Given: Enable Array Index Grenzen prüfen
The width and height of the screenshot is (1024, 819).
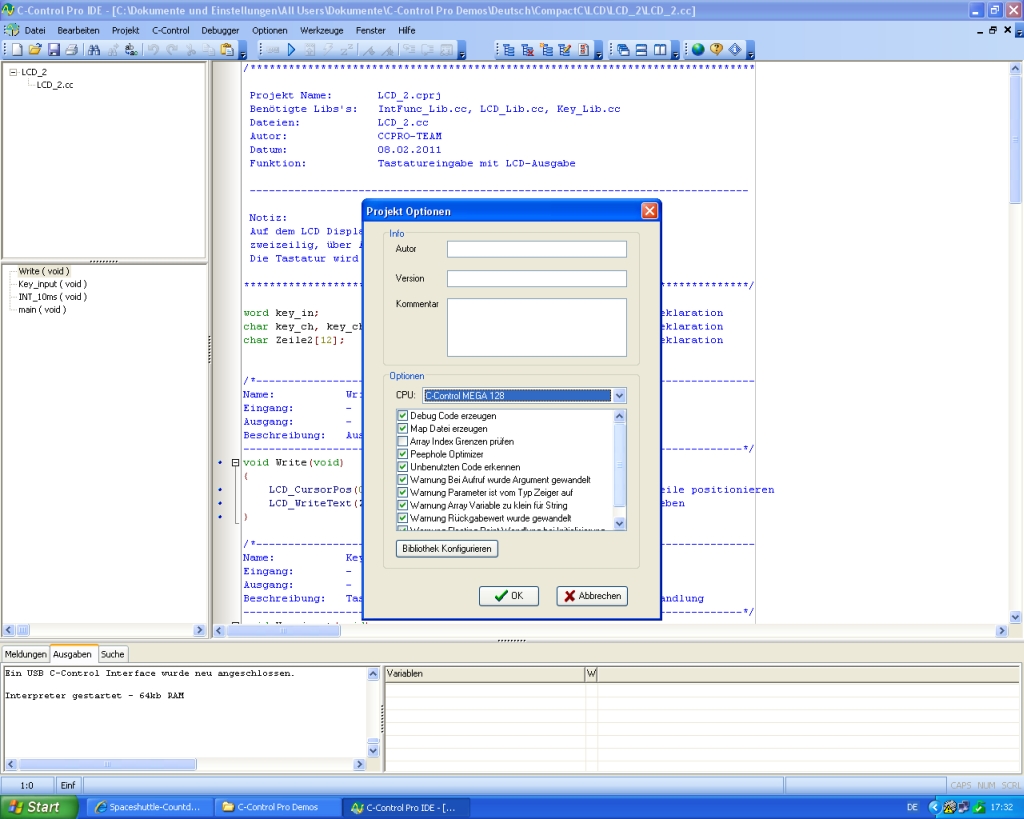Looking at the screenshot, I should tap(403, 442).
